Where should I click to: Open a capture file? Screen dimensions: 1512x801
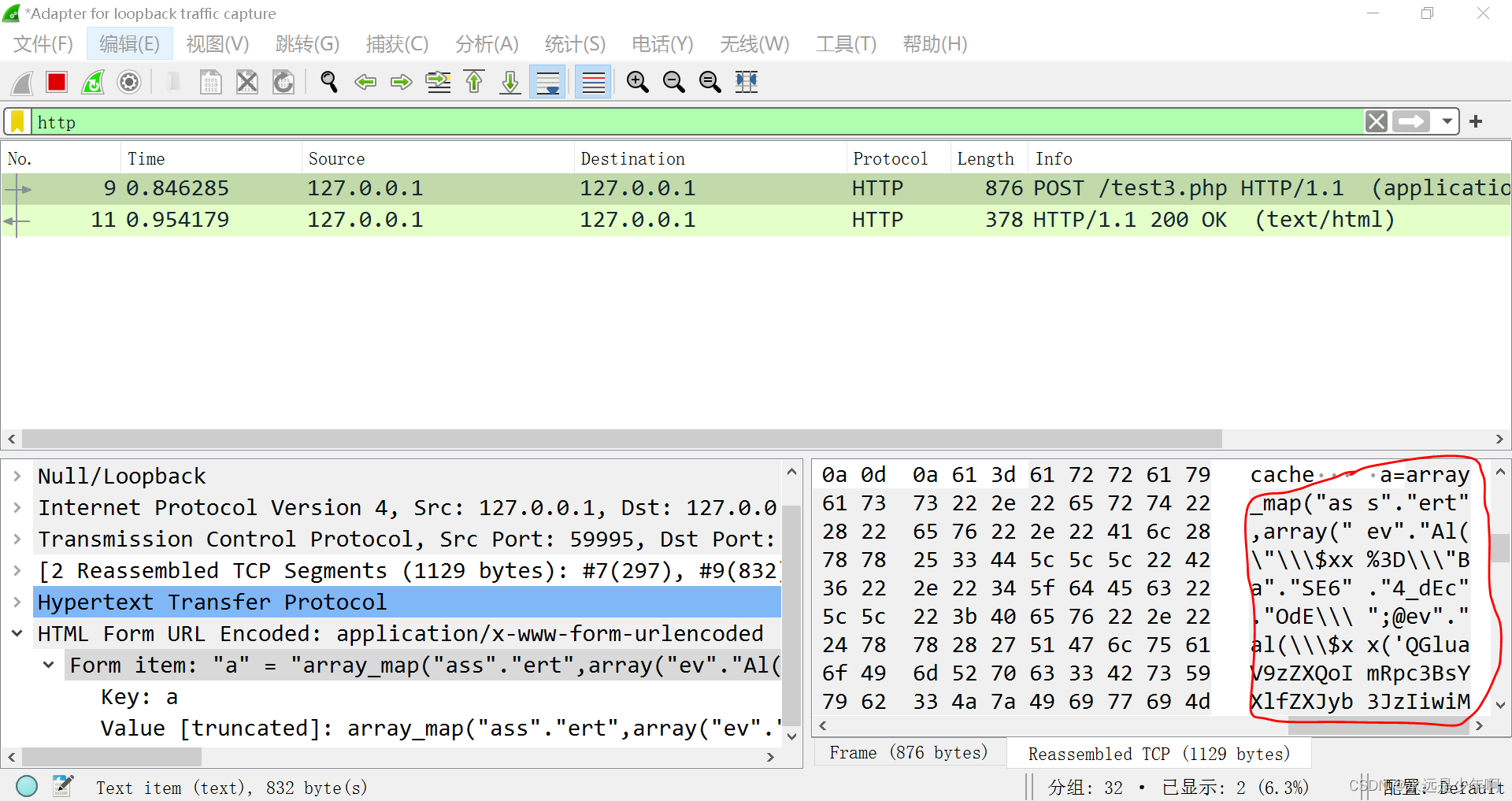(x=174, y=82)
